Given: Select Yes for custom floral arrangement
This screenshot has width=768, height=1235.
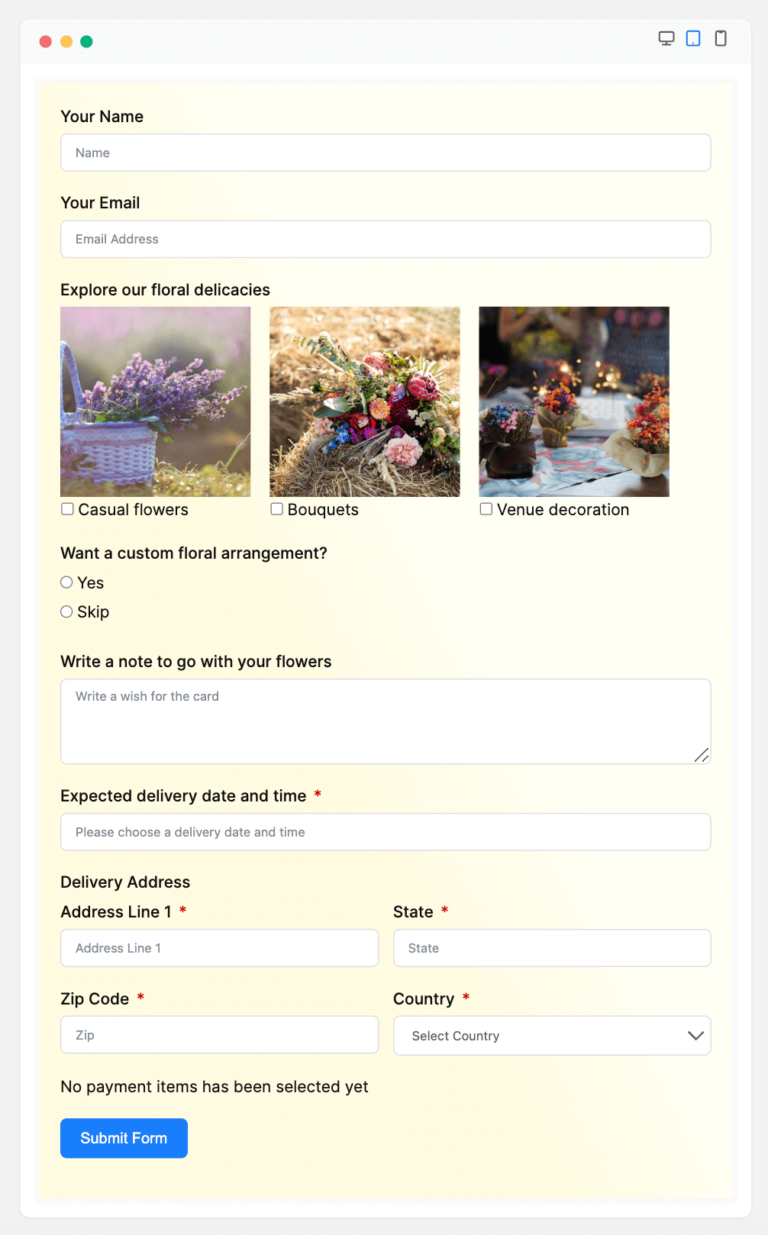Looking at the screenshot, I should click(65, 582).
